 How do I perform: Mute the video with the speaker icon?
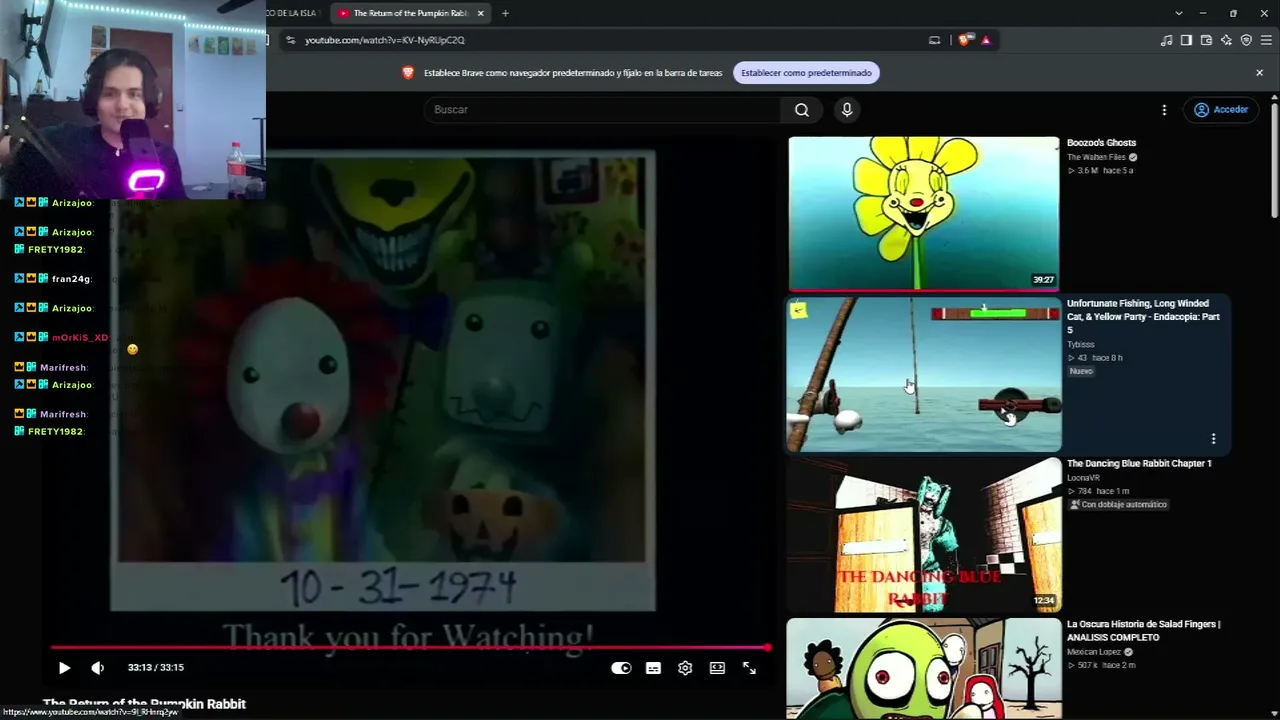[x=97, y=668]
